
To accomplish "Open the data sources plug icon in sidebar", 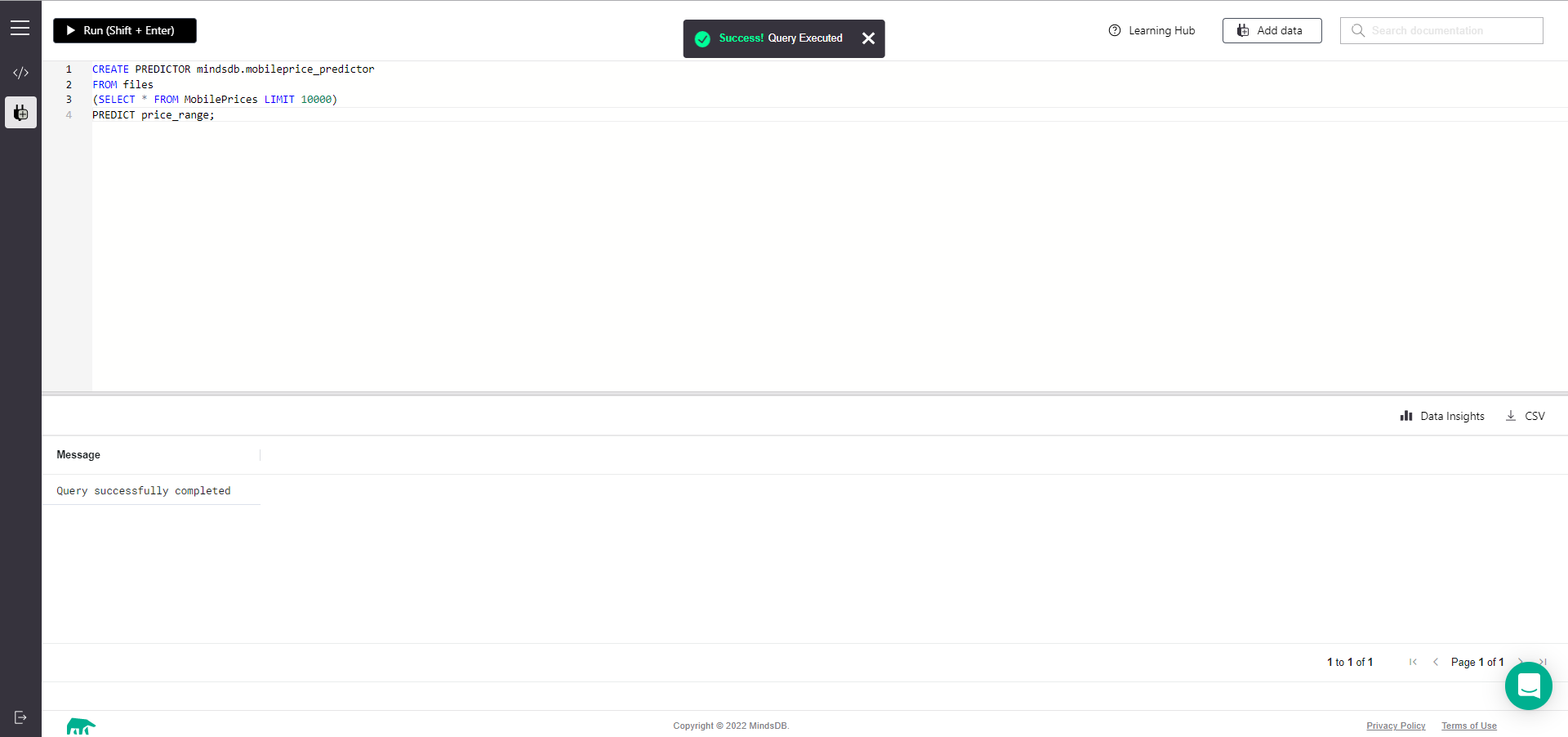I will (x=20, y=113).
